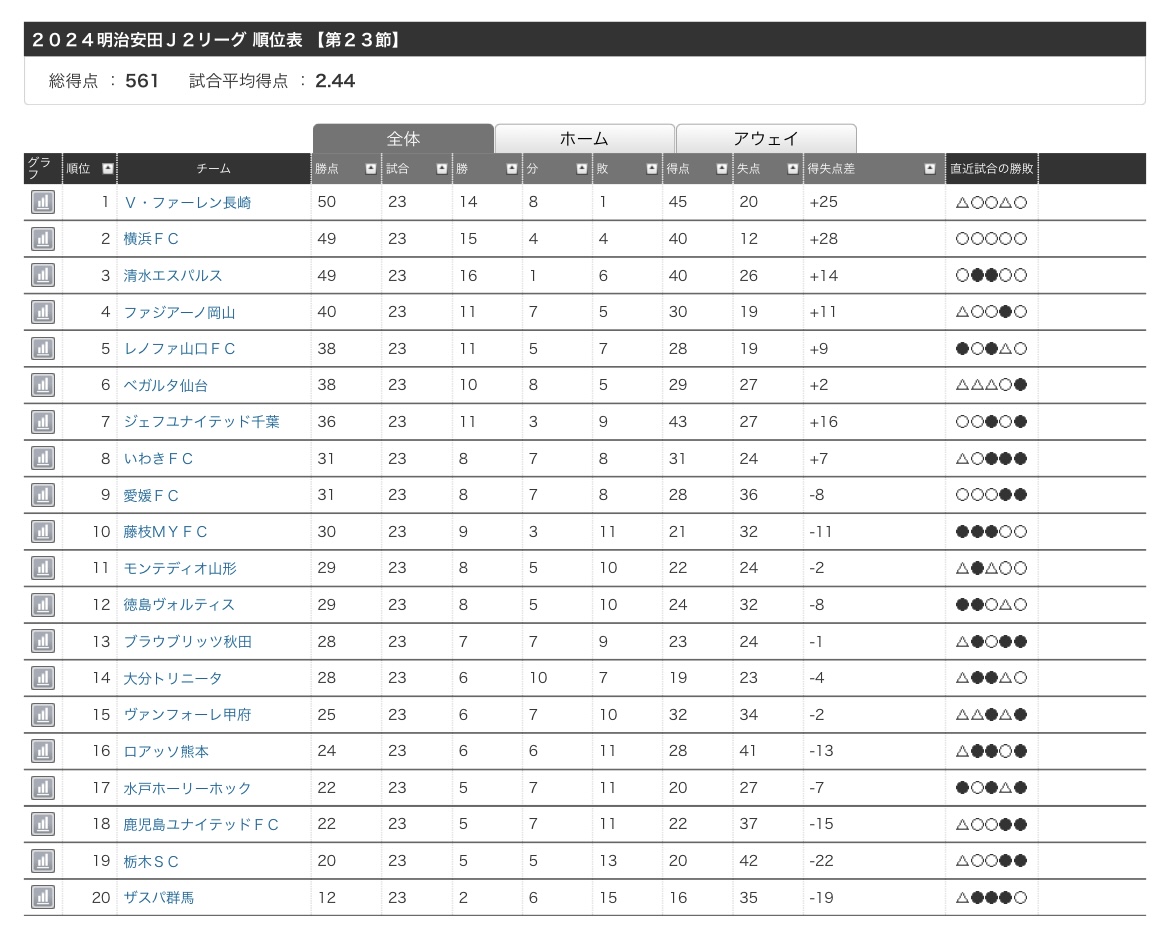Open graph icon for モンテディオ山形 row
The image size is (1170, 947).
(x=43, y=568)
